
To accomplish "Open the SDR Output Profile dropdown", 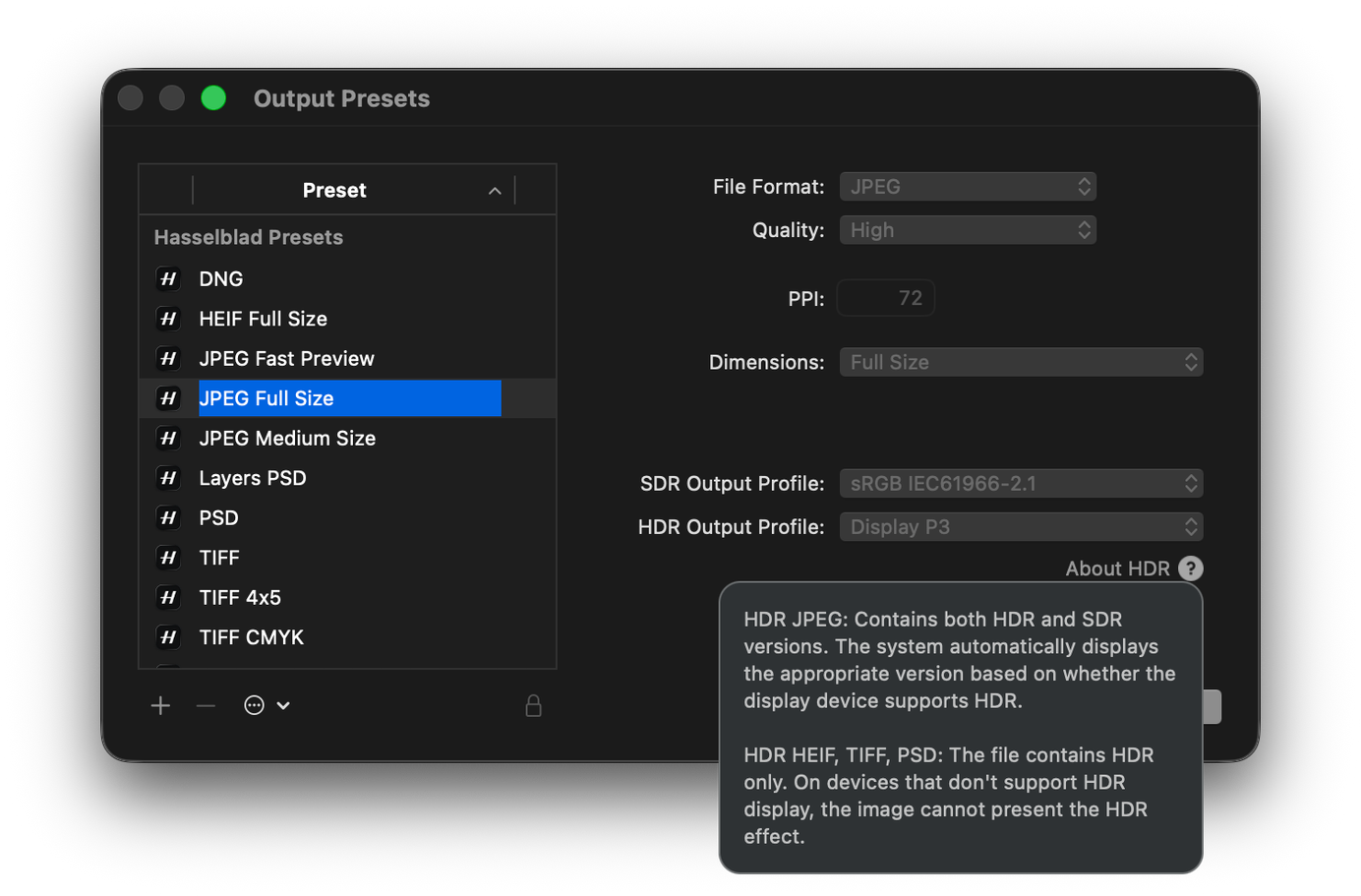I will coord(1021,484).
